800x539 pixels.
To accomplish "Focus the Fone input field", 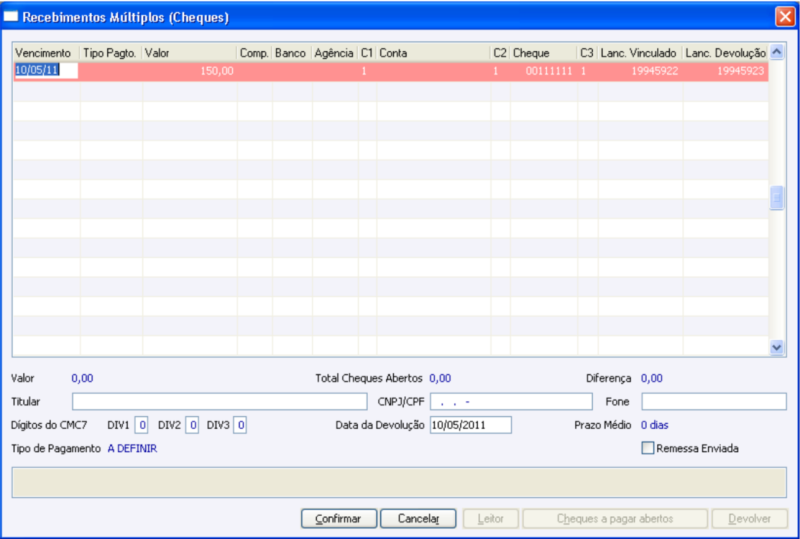I will click(714, 401).
